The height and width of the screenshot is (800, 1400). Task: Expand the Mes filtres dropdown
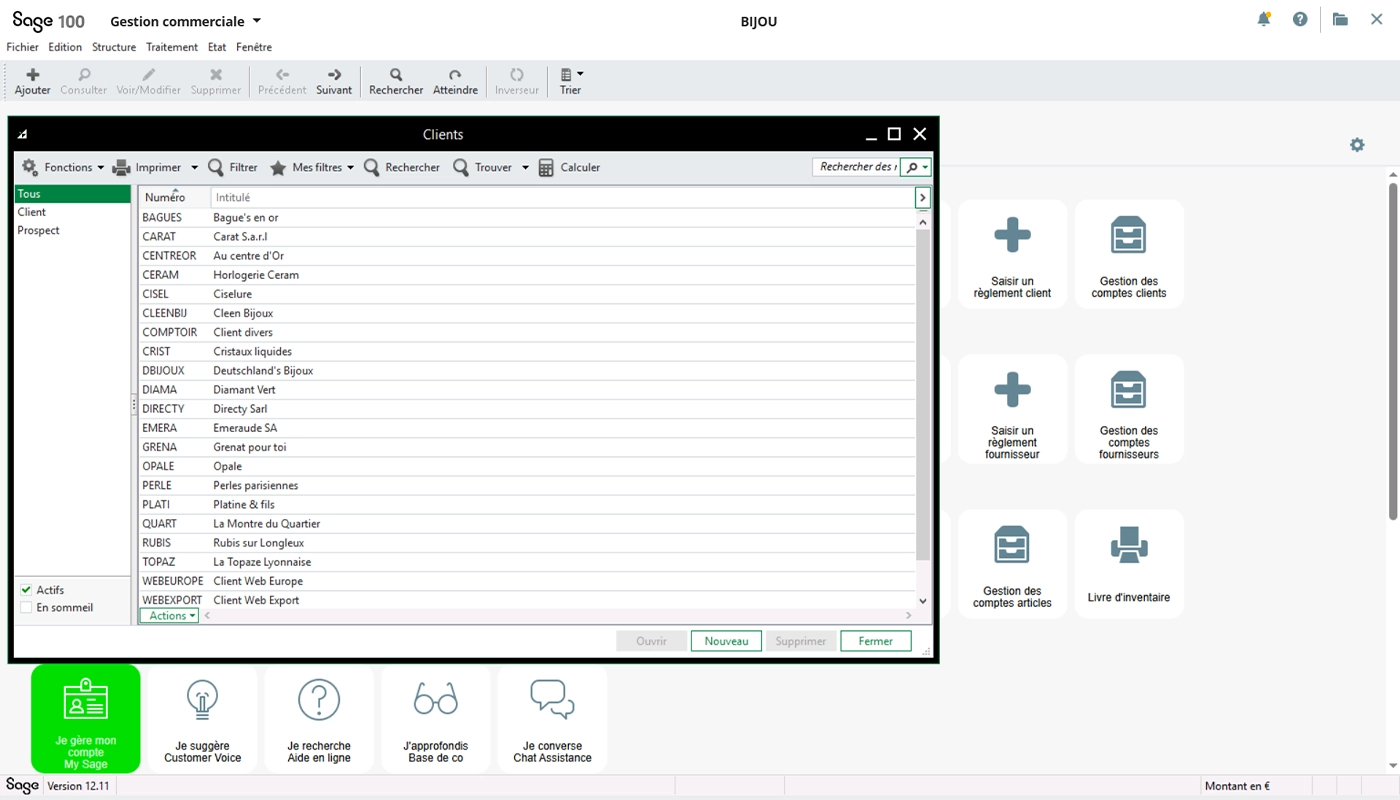349,167
